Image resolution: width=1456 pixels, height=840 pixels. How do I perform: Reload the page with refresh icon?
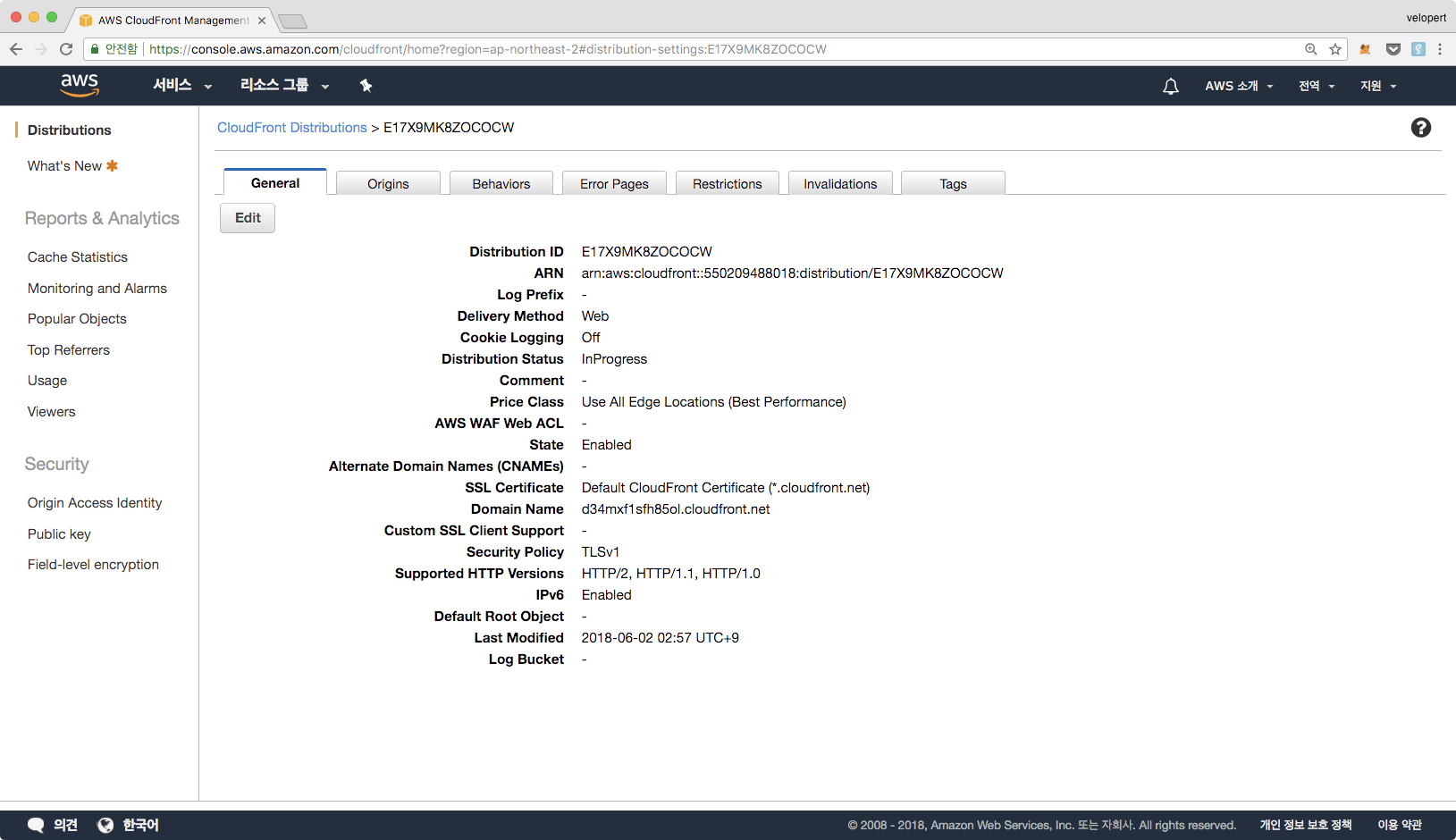coord(66,49)
